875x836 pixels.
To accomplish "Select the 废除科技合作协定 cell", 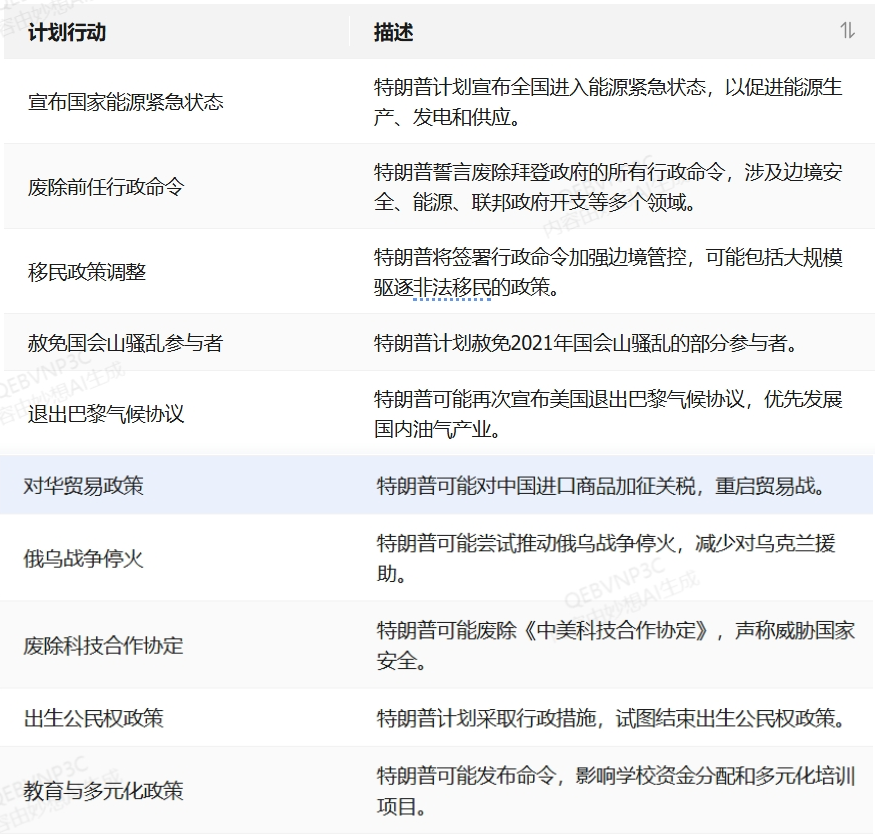I will click(x=103, y=645).
